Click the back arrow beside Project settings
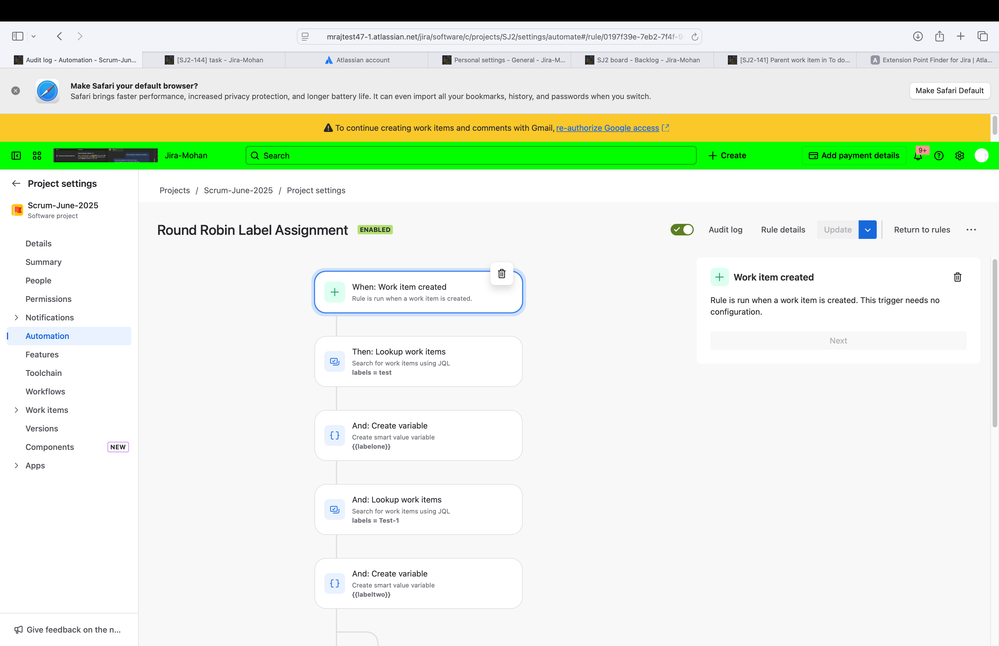Image resolution: width=999 pixels, height=646 pixels. pyautogui.click(x=16, y=183)
